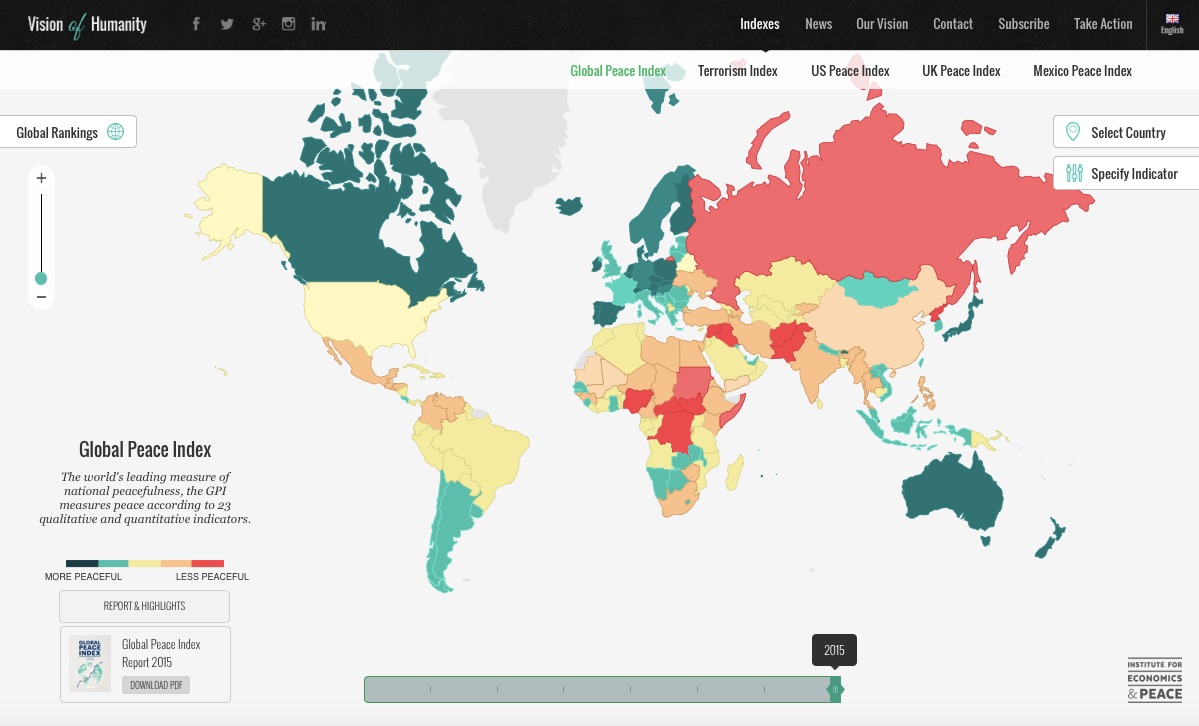Open the Facebook social icon
Screen dimensions: 1199x726
196,24
